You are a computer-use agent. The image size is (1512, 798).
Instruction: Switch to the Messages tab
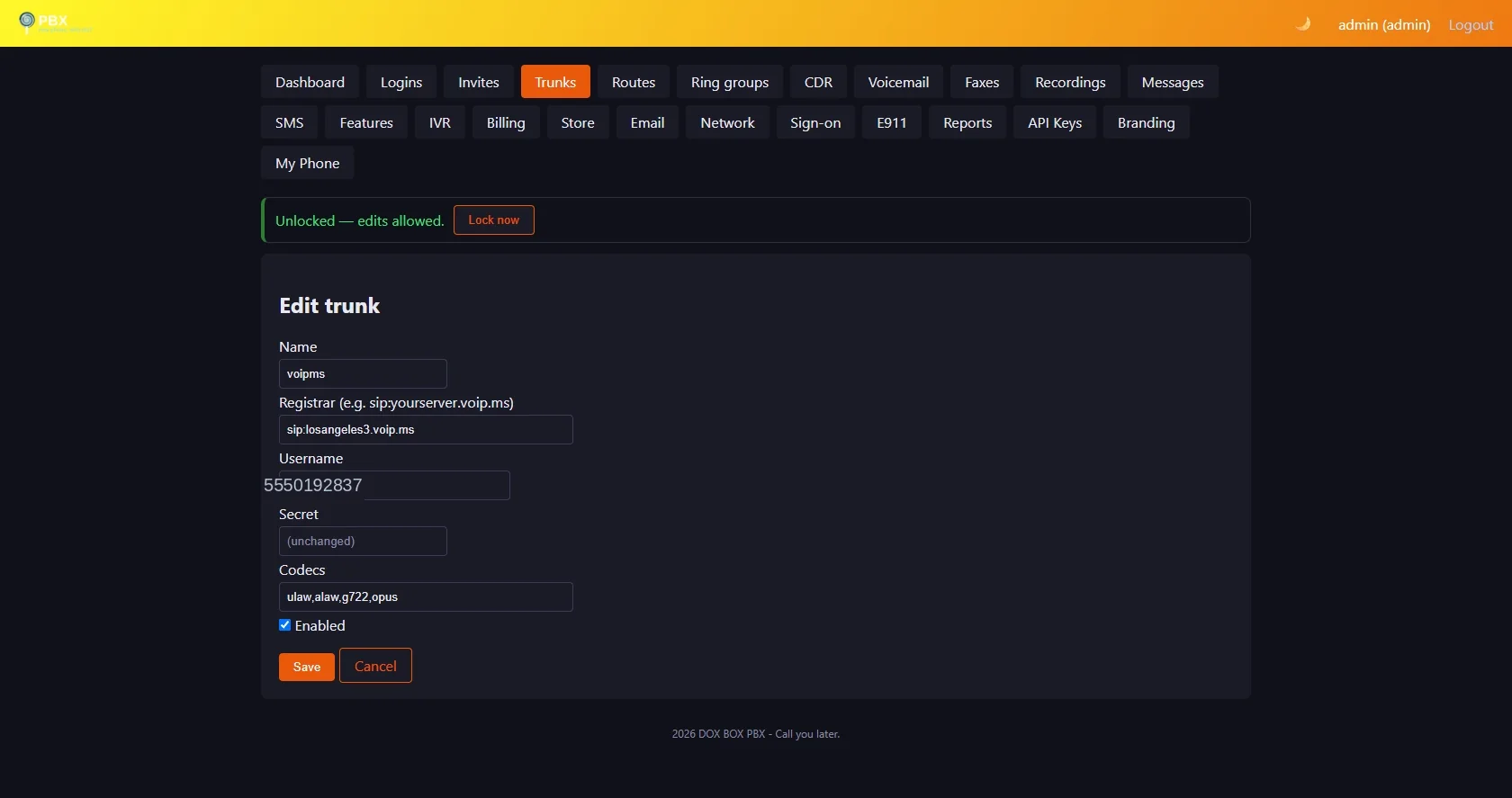[1173, 82]
